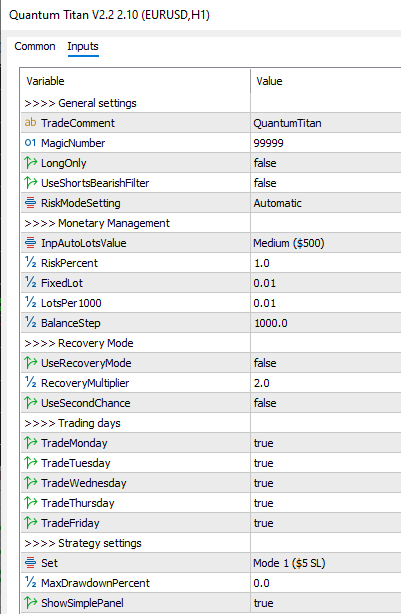The image size is (401, 614).
Task: Click the RiskModeSetting variable name
Action: (x=81, y=203)
